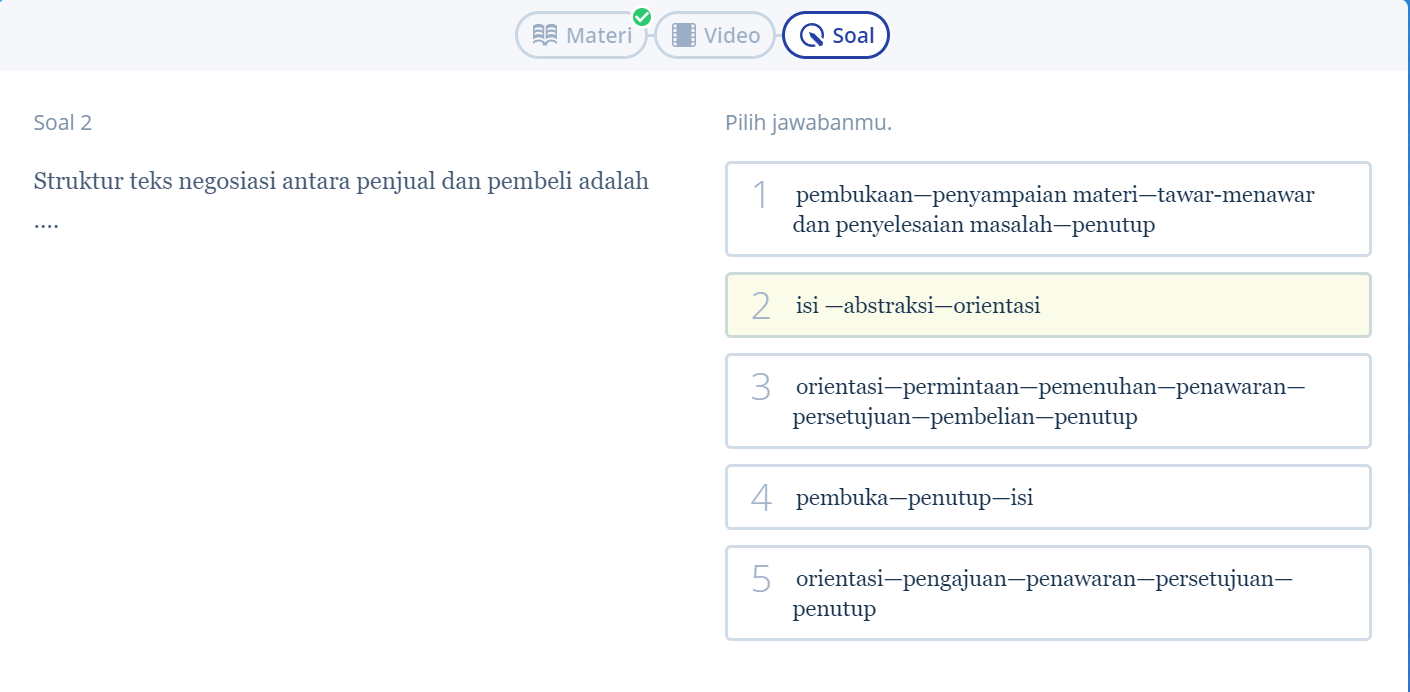Select the Soal tab label
1410x692 pixels.
click(853, 36)
